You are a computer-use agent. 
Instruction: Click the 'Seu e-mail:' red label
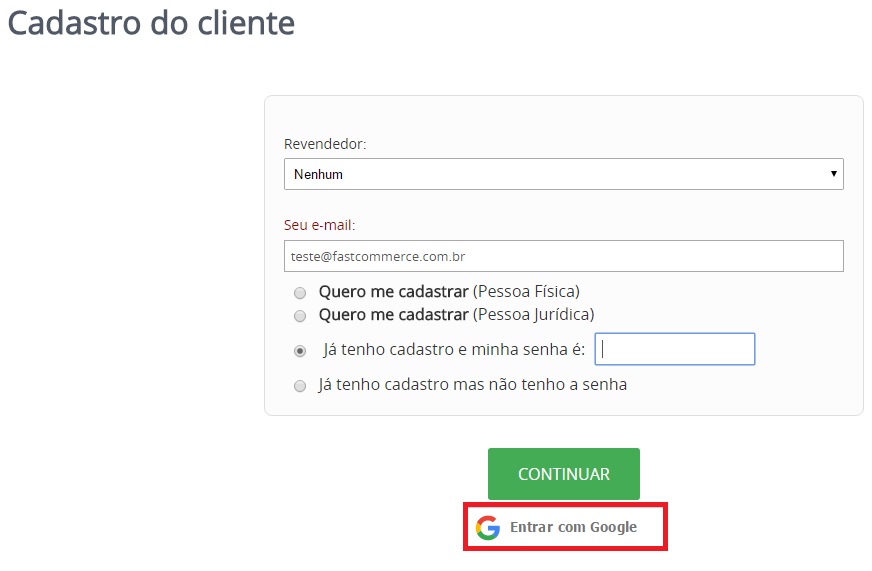click(319, 225)
